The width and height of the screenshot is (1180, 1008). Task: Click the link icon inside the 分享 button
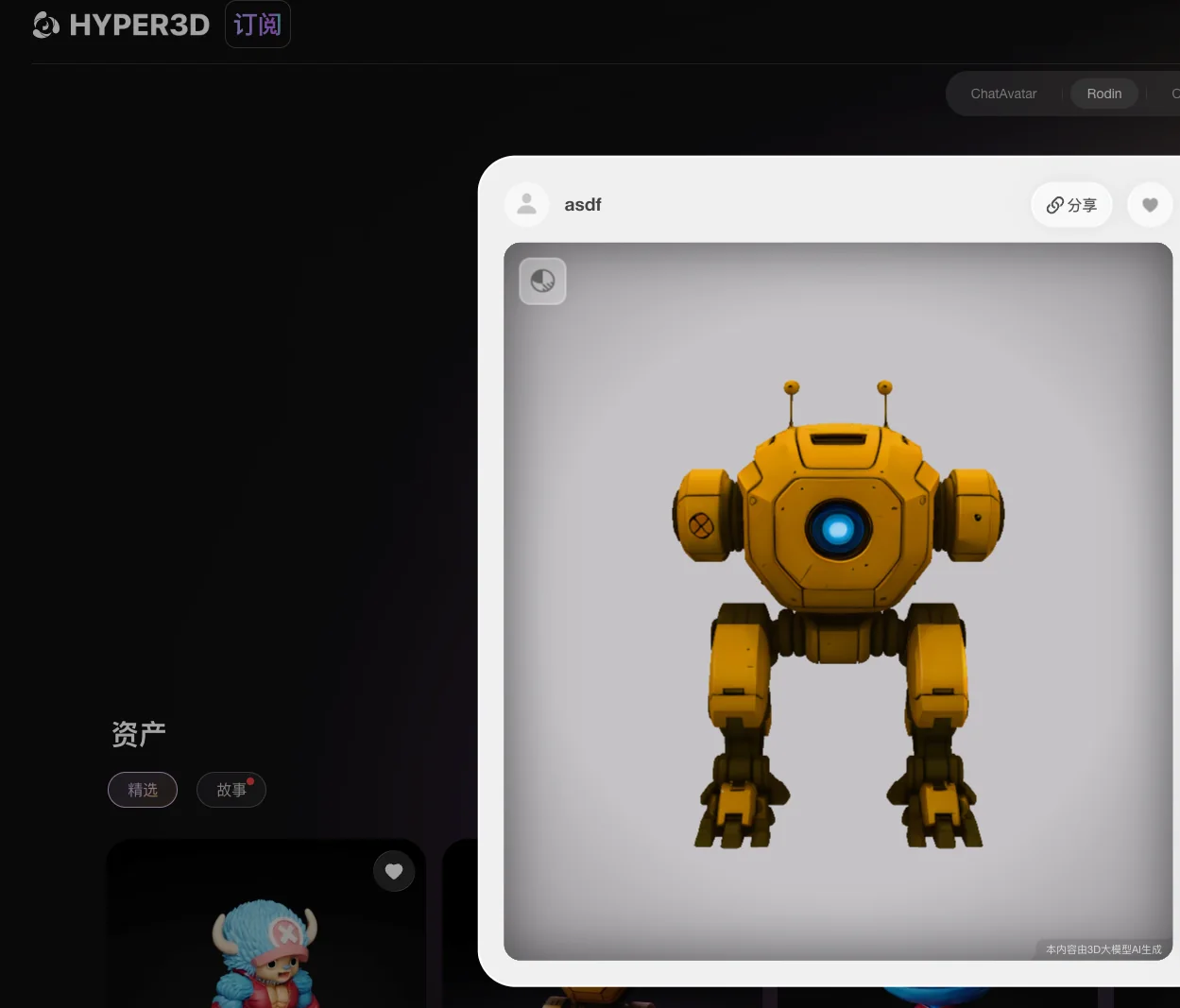point(1054,204)
